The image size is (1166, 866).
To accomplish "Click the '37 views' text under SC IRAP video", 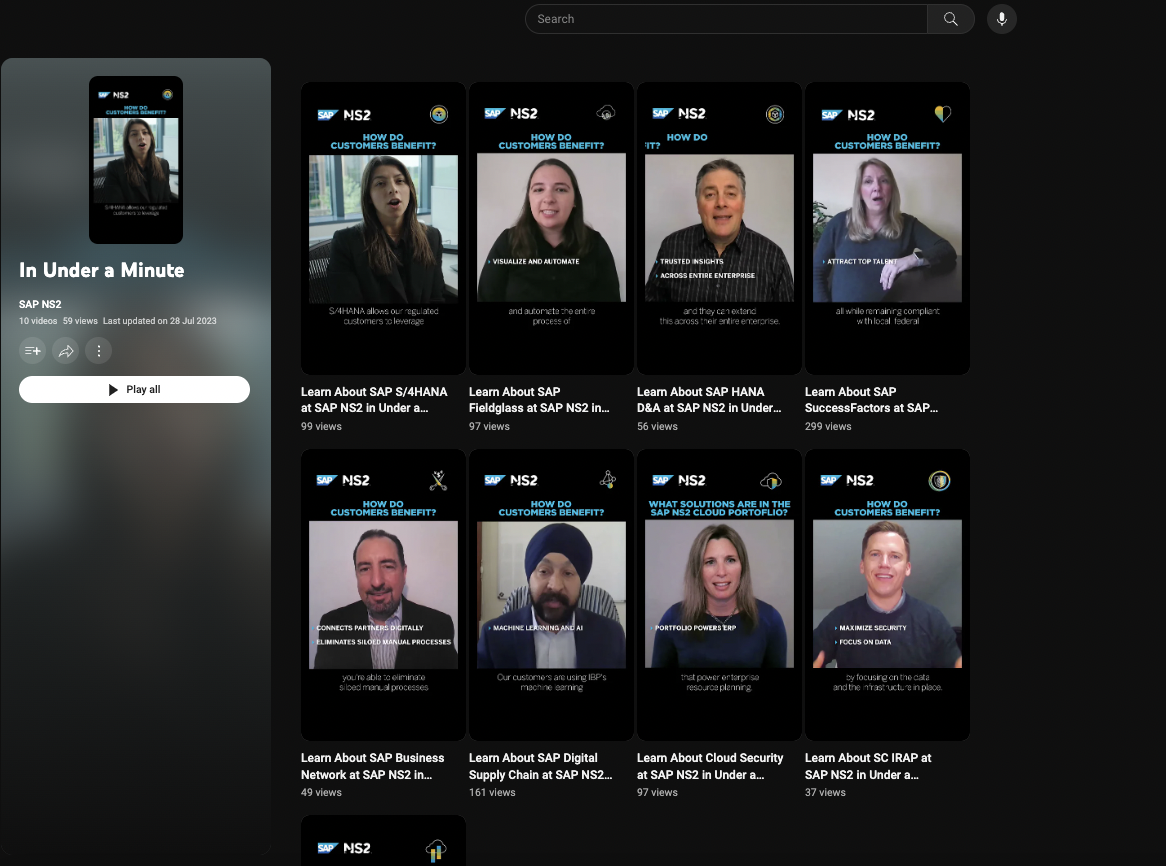I will pos(825,792).
